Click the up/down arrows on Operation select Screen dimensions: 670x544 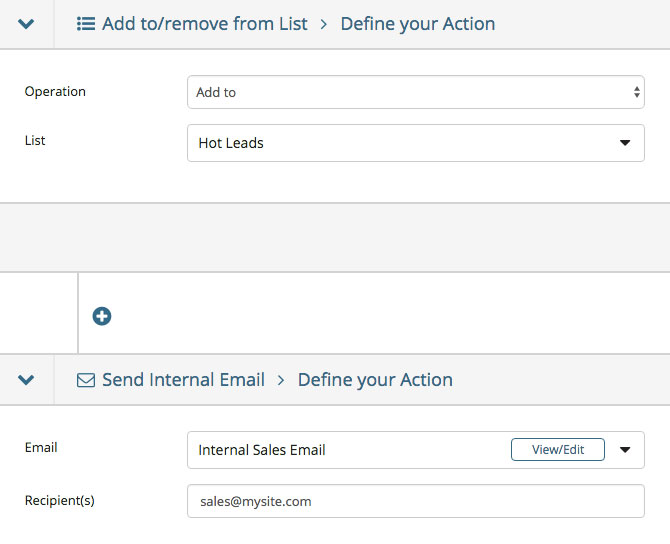click(x=637, y=92)
